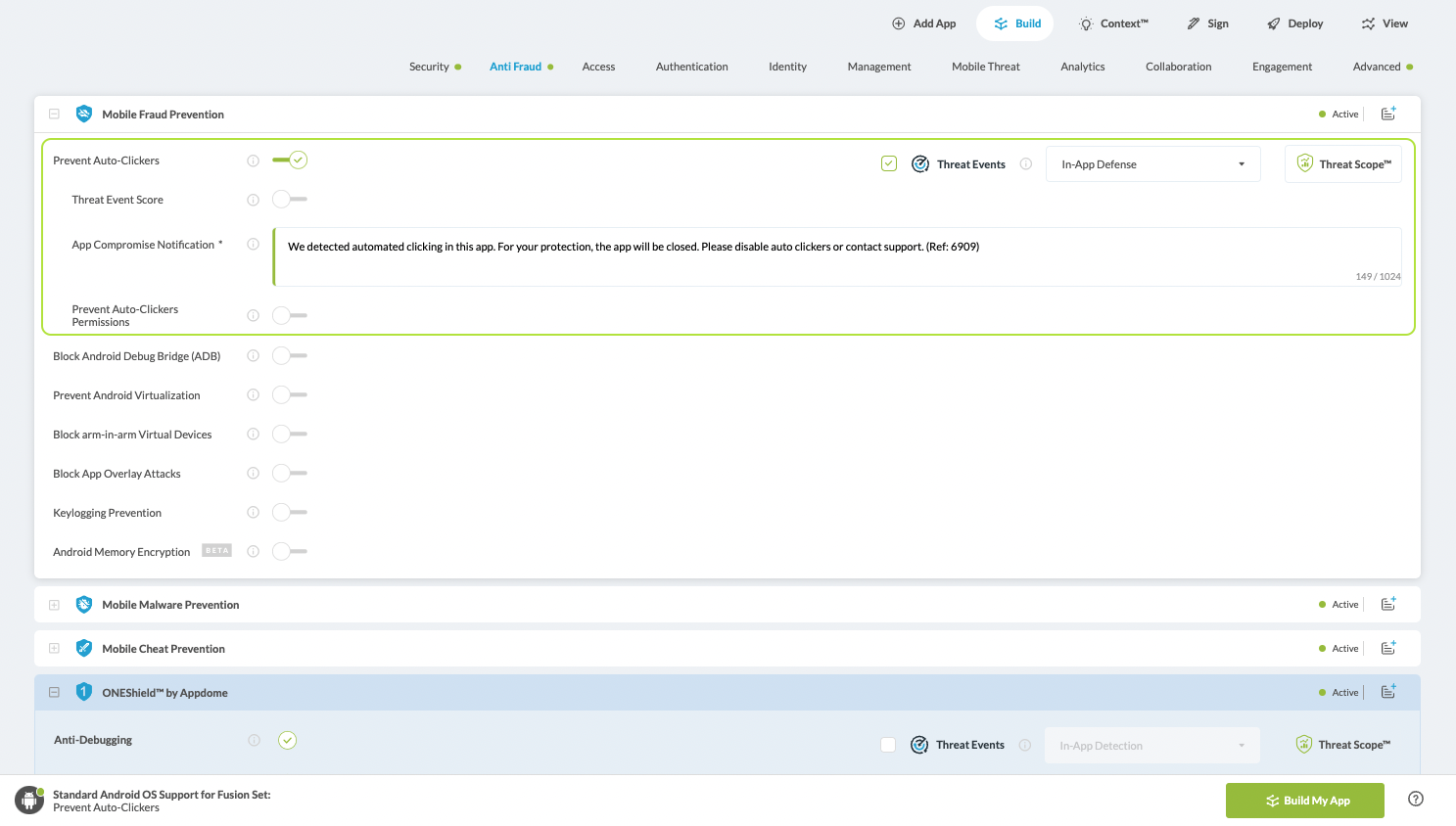This screenshot has height=826, width=1456.
Task: Switch to the Security tab
Action: point(429,68)
